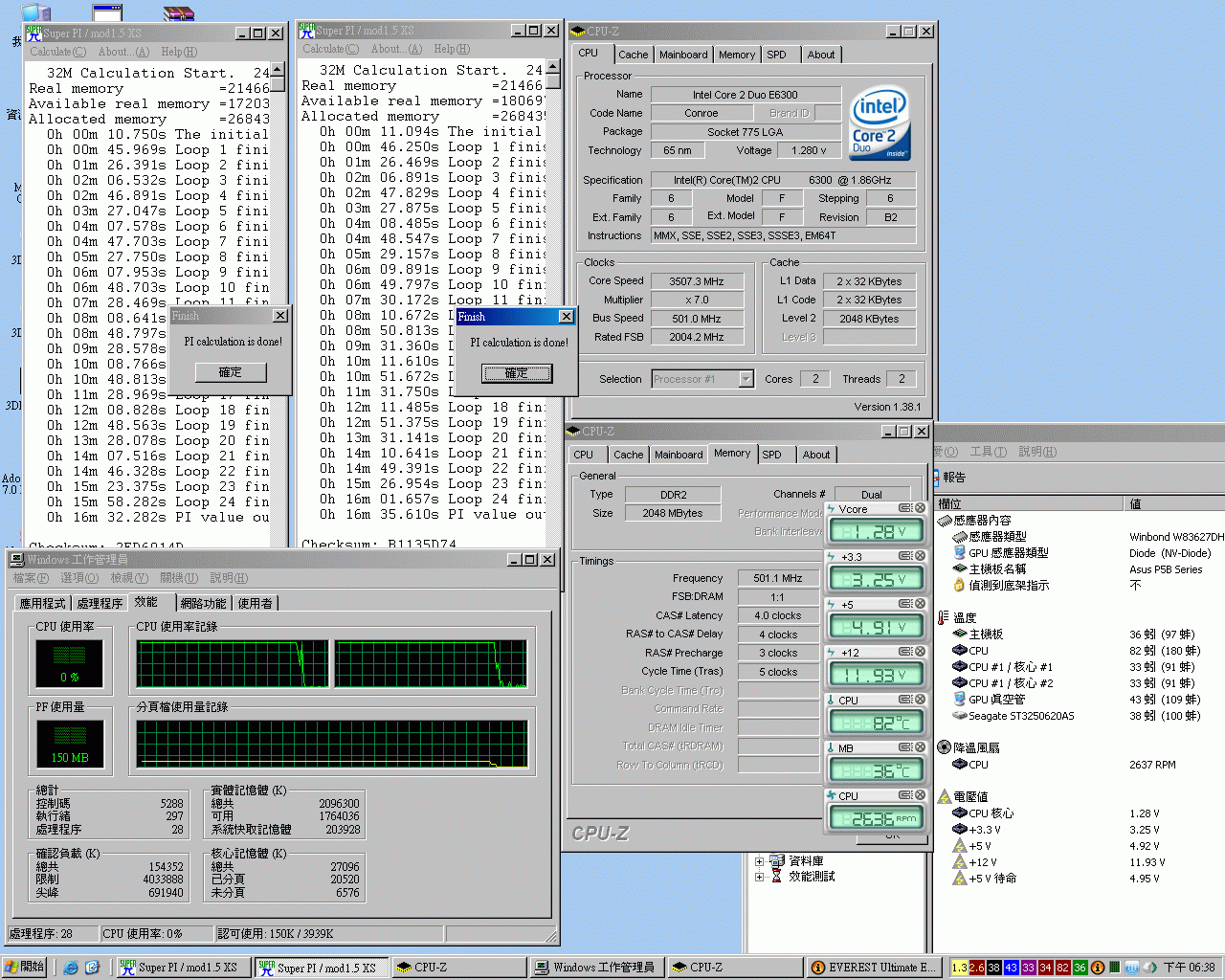Click 確定 in the inactive grey-titled Finish dialog
The height and width of the screenshot is (980, 1225).
tap(231, 372)
